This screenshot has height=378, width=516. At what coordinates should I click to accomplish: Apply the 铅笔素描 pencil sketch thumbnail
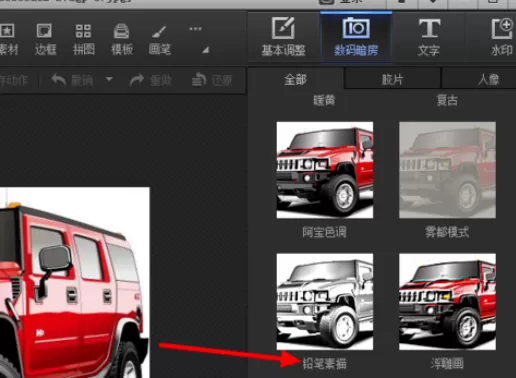point(325,302)
